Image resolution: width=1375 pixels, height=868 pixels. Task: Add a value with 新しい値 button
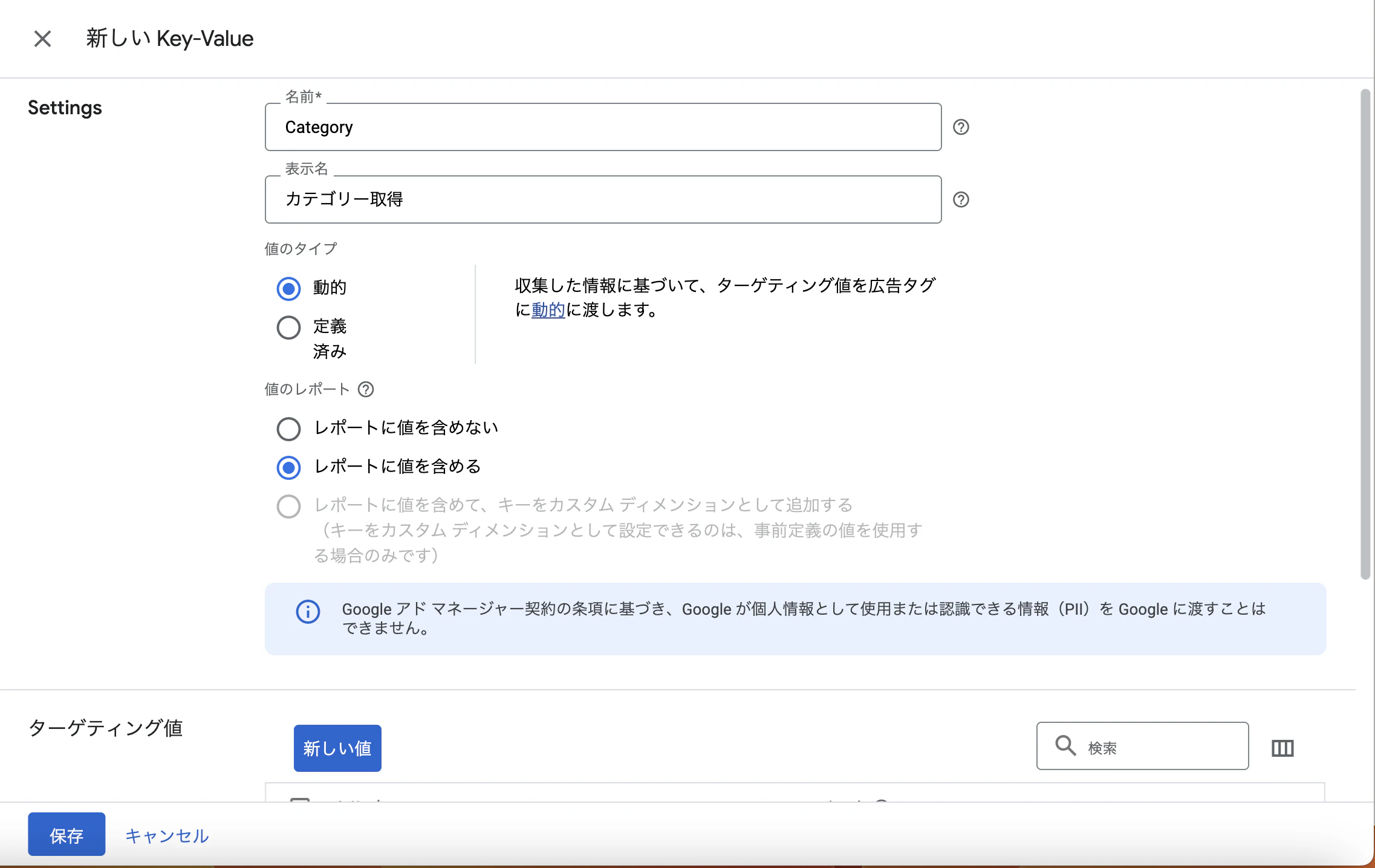pyautogui.click(x=337, y=748)
